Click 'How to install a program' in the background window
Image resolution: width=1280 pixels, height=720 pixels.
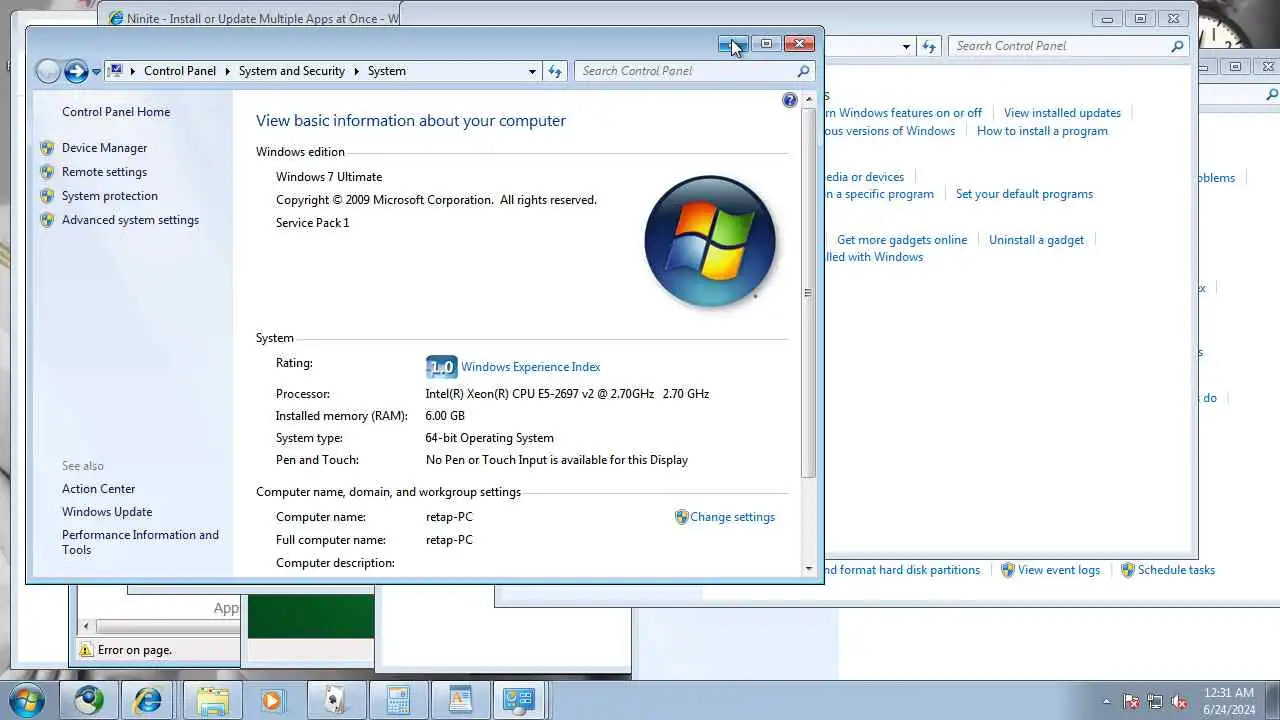tap(1042, 131)
